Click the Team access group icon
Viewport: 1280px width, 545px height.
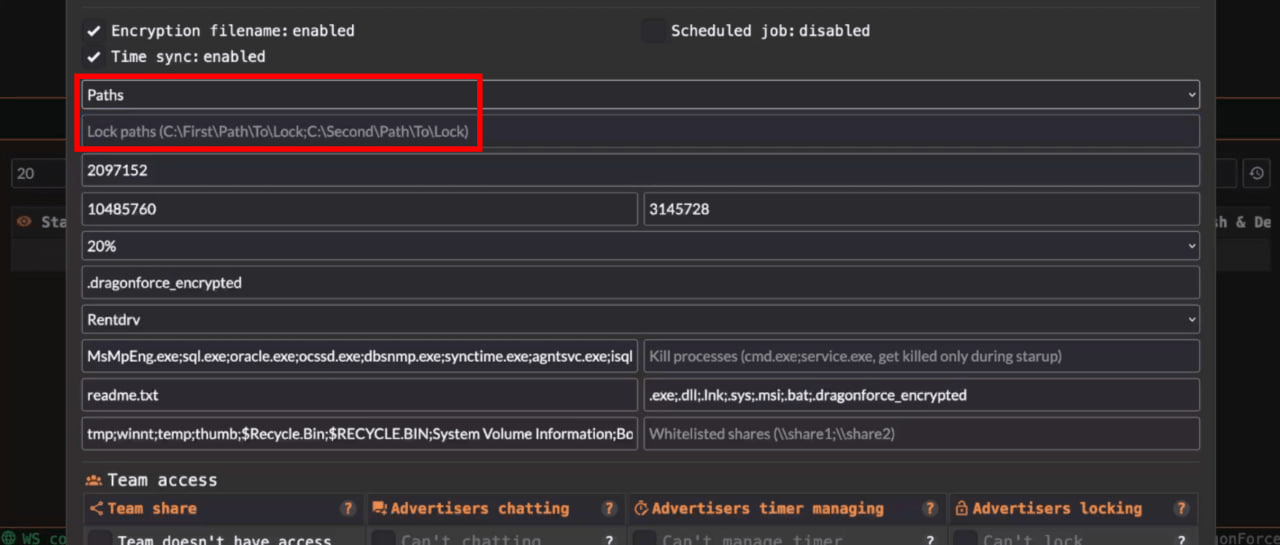pos(94,481)
